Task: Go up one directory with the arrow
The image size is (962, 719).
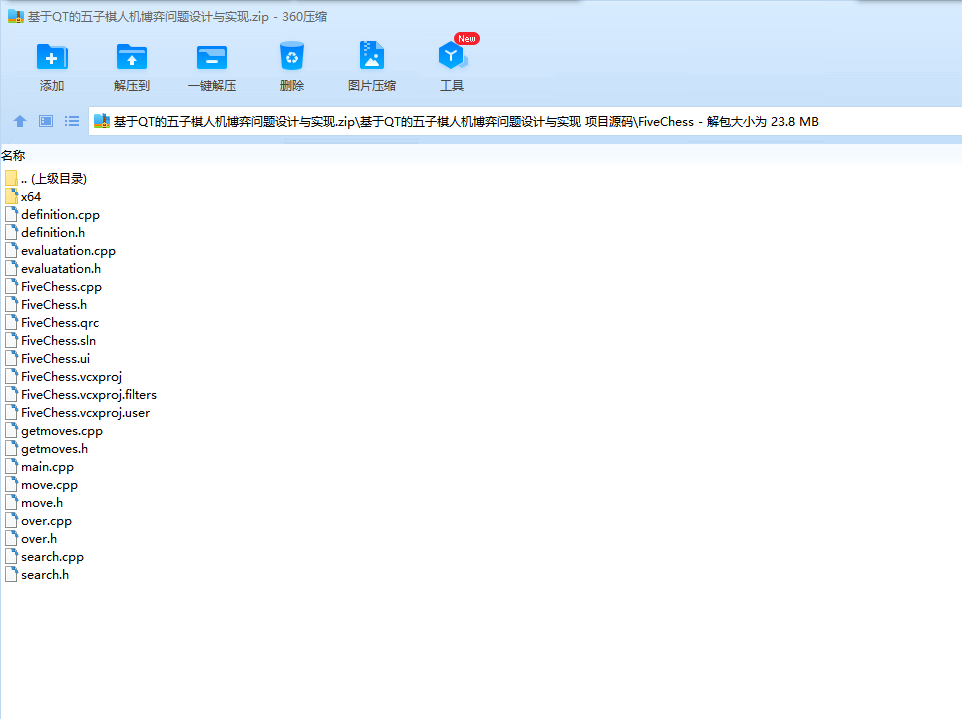Action: coord(20,121)
